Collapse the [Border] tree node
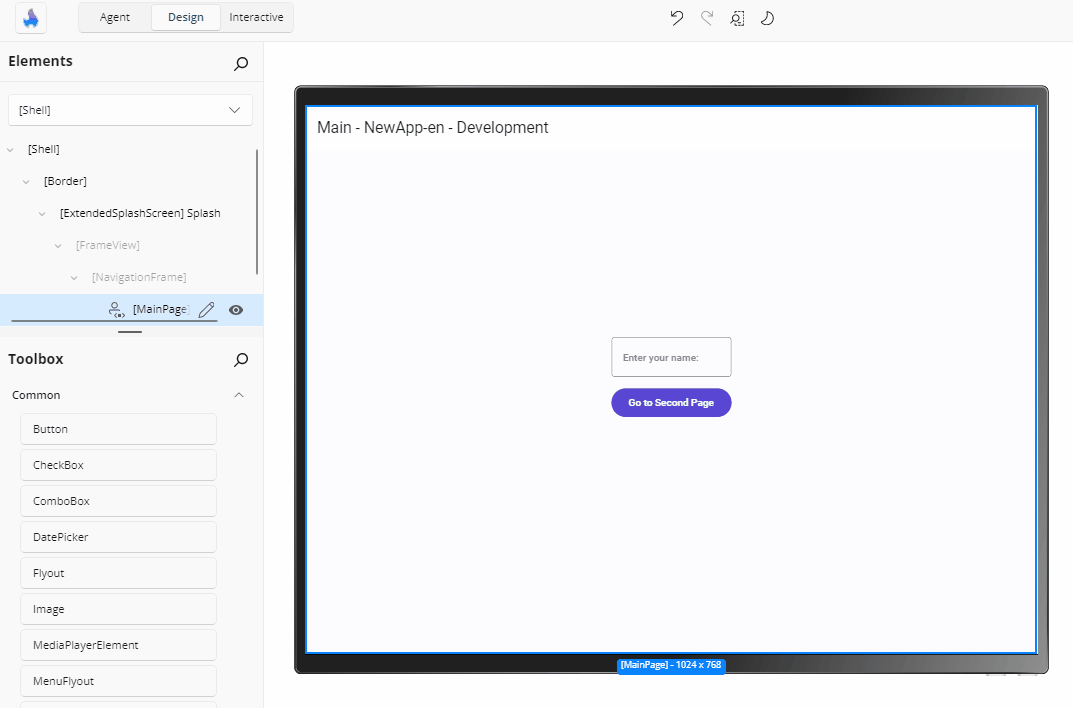1073x708 pixels. pyautogui.click(x=26, y=181)
